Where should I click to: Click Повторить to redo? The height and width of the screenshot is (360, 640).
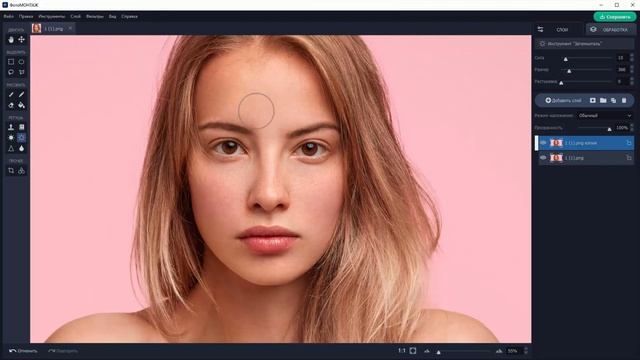pyautogui.click(x=63, y=351)
